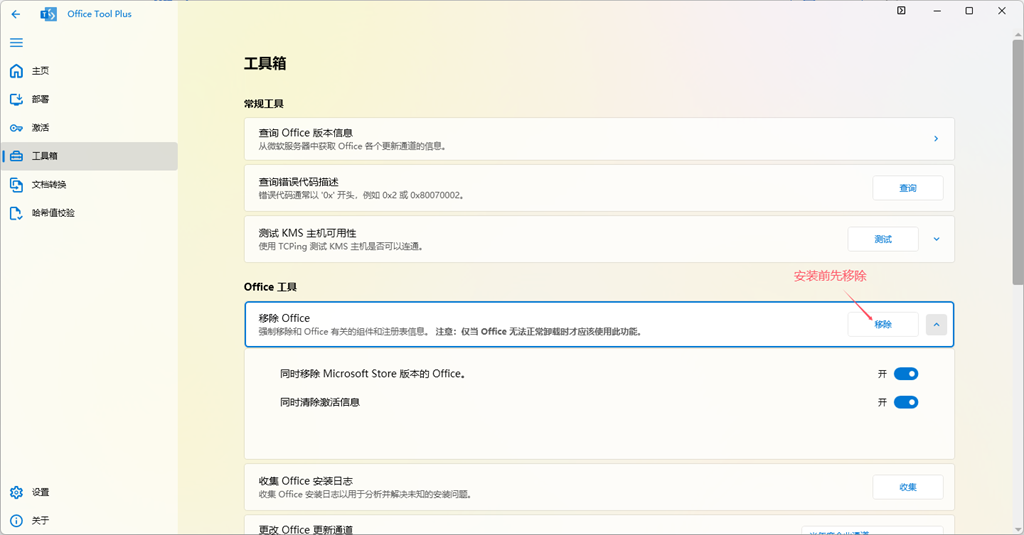Image resolution: width=1024 pixels, height=535 pixels.
Task: Open the 哈希值校验 file icon
Action: click(16, 213)
